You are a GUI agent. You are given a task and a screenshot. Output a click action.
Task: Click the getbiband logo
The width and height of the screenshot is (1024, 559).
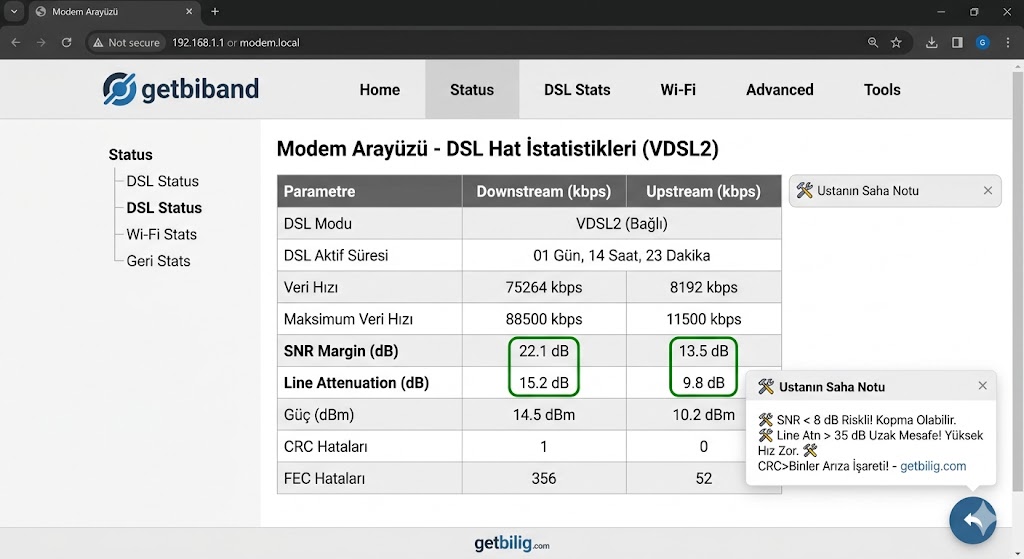click(181, 89)
